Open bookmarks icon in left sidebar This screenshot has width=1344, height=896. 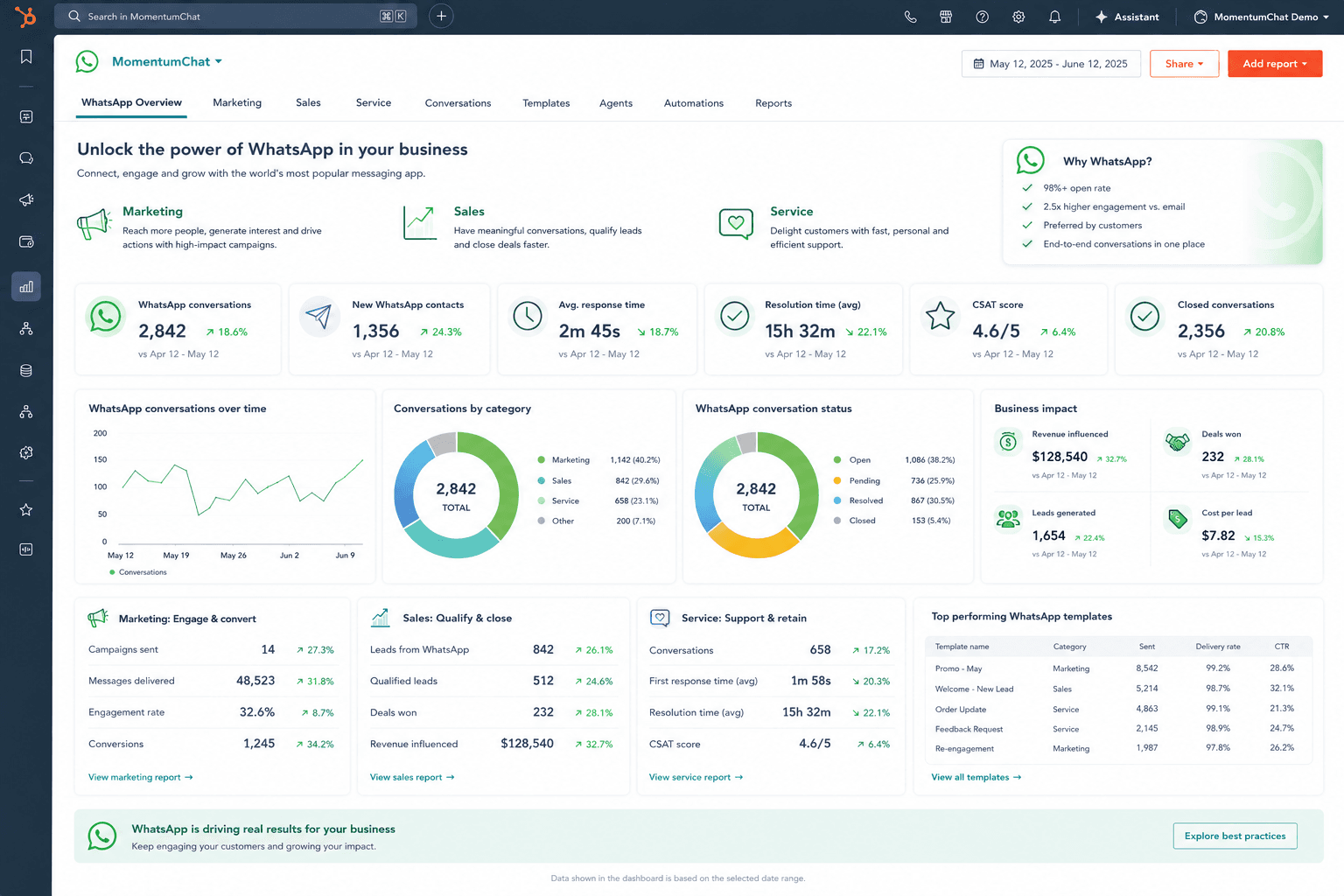pos(26,57)
